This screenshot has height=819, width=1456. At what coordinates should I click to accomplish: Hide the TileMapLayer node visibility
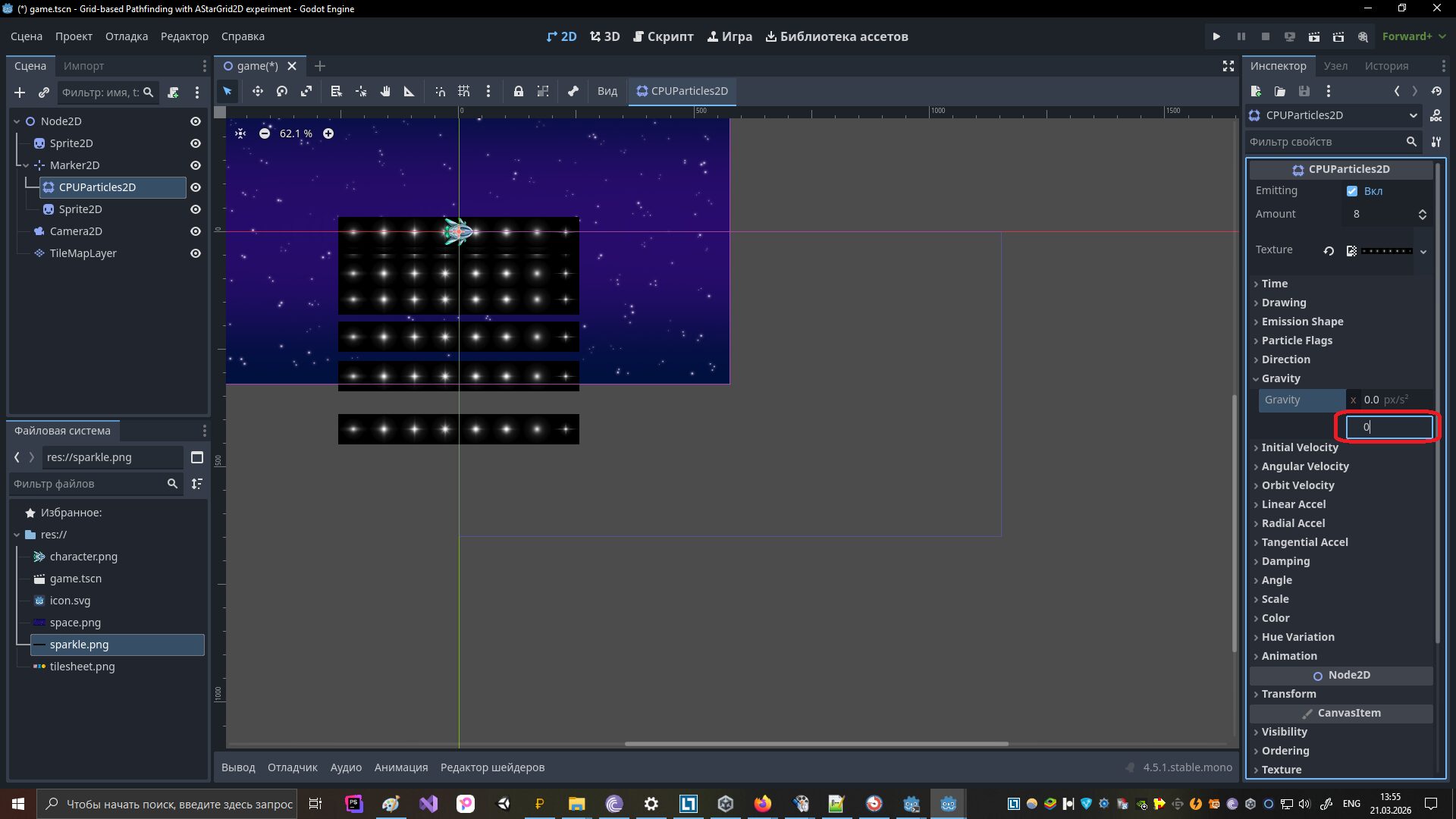point(196,253)
